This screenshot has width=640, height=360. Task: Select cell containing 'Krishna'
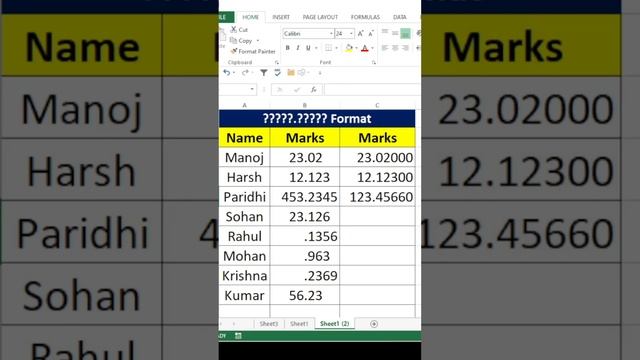tap(244, 276)
